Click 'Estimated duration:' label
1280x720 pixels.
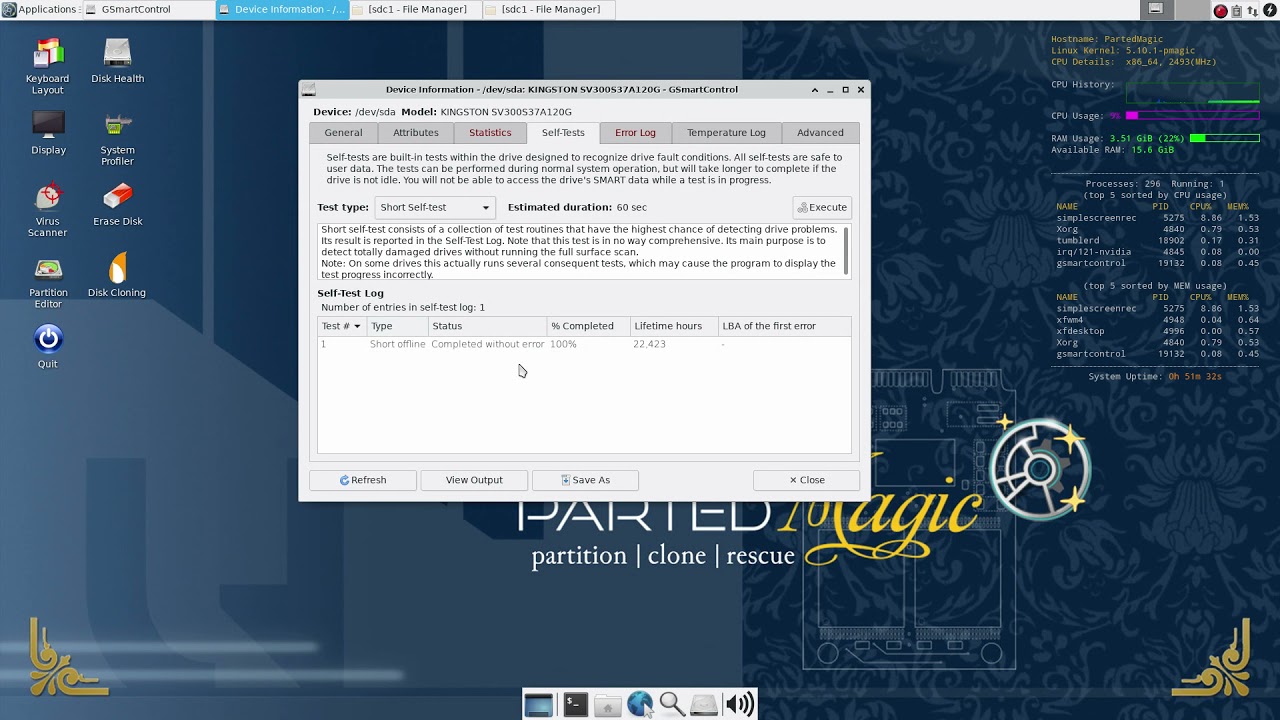pyautogui.click(x=560, y=207)
